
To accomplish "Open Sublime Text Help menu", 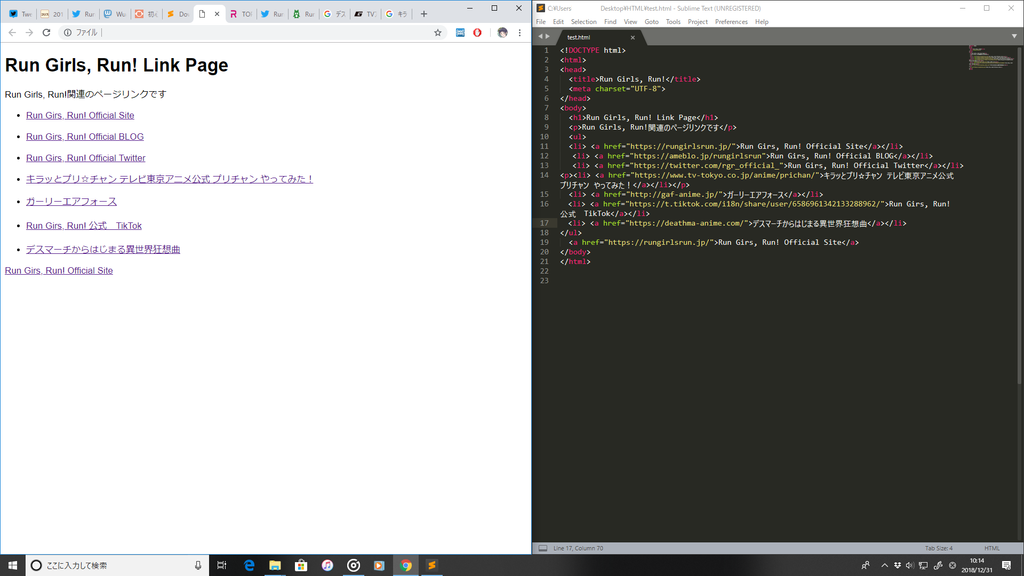I will pos(761,22).
